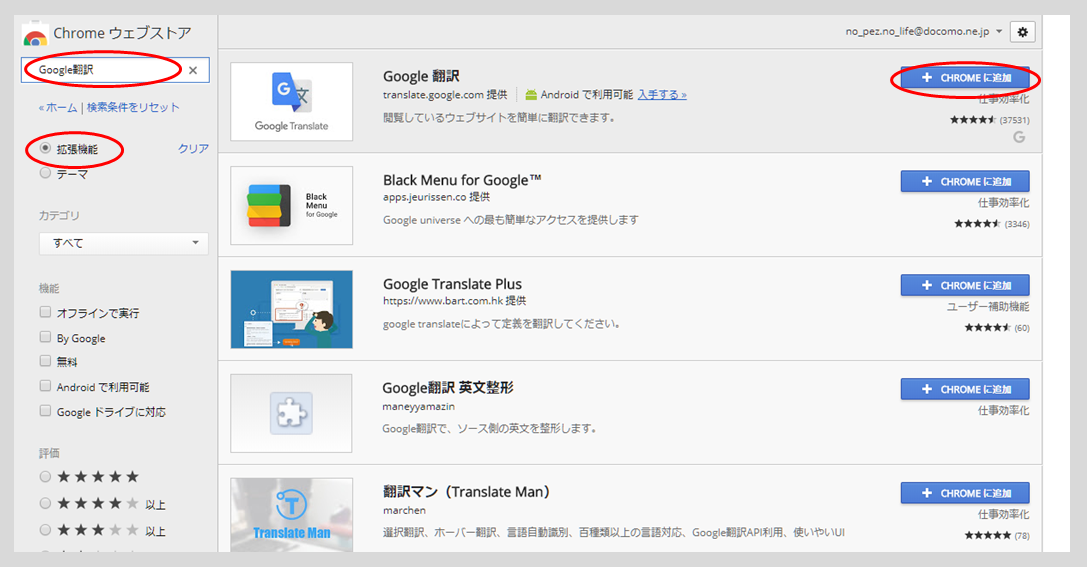Open the settings gear menu

point(1023,32)
